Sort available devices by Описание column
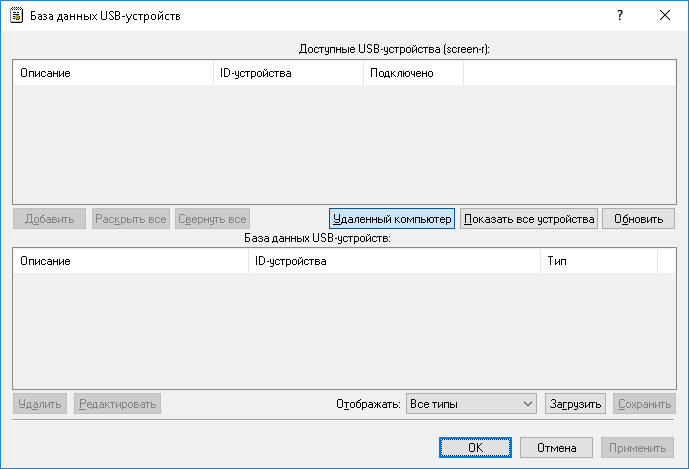Viewport: 689px width, 469px height. [112, 74]
